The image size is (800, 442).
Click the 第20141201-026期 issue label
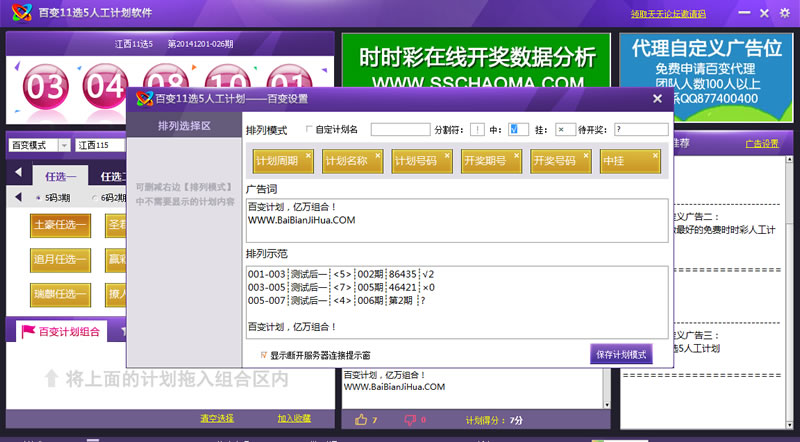(200, 44)
